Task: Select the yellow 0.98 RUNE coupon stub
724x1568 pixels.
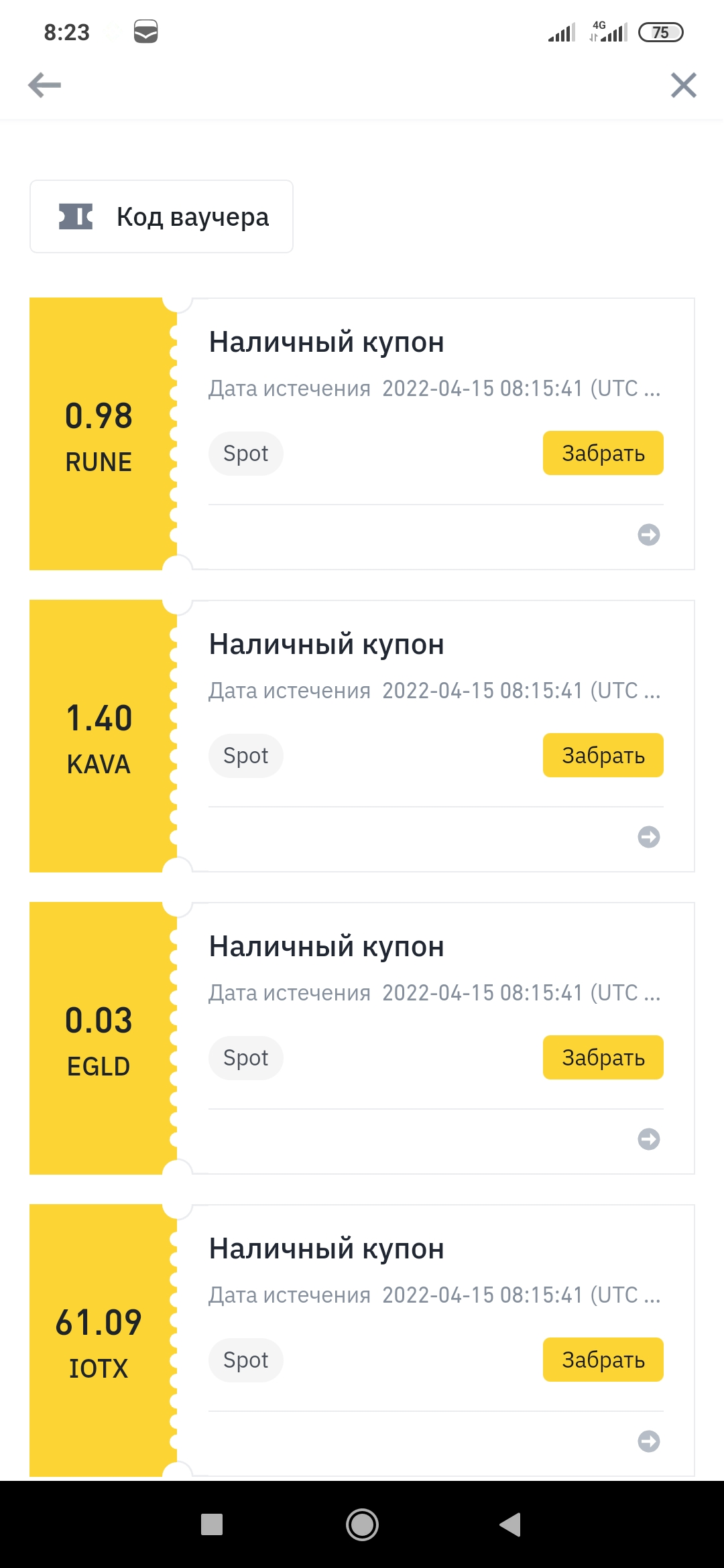Action: [x=101, y=434]
